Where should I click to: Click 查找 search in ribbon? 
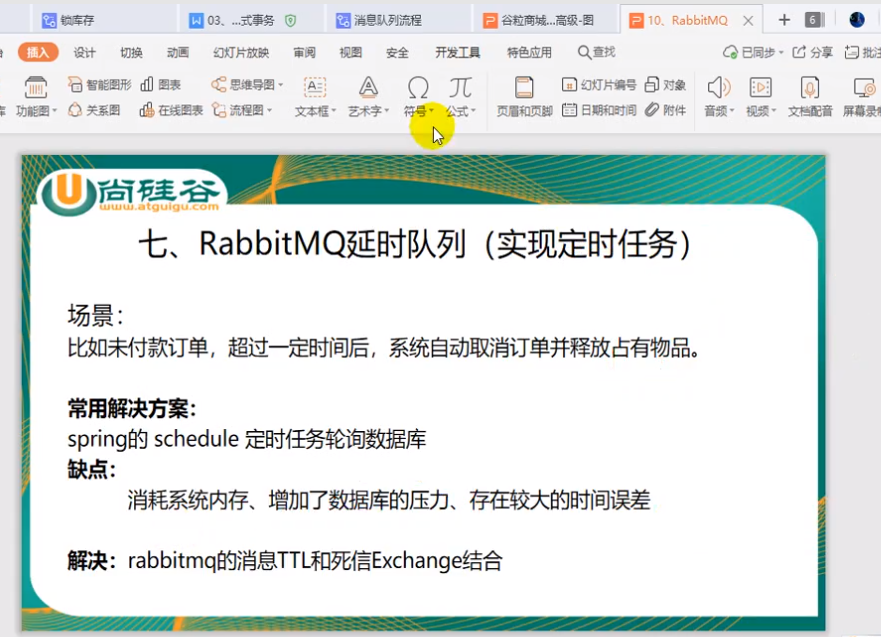coord(596,53)
